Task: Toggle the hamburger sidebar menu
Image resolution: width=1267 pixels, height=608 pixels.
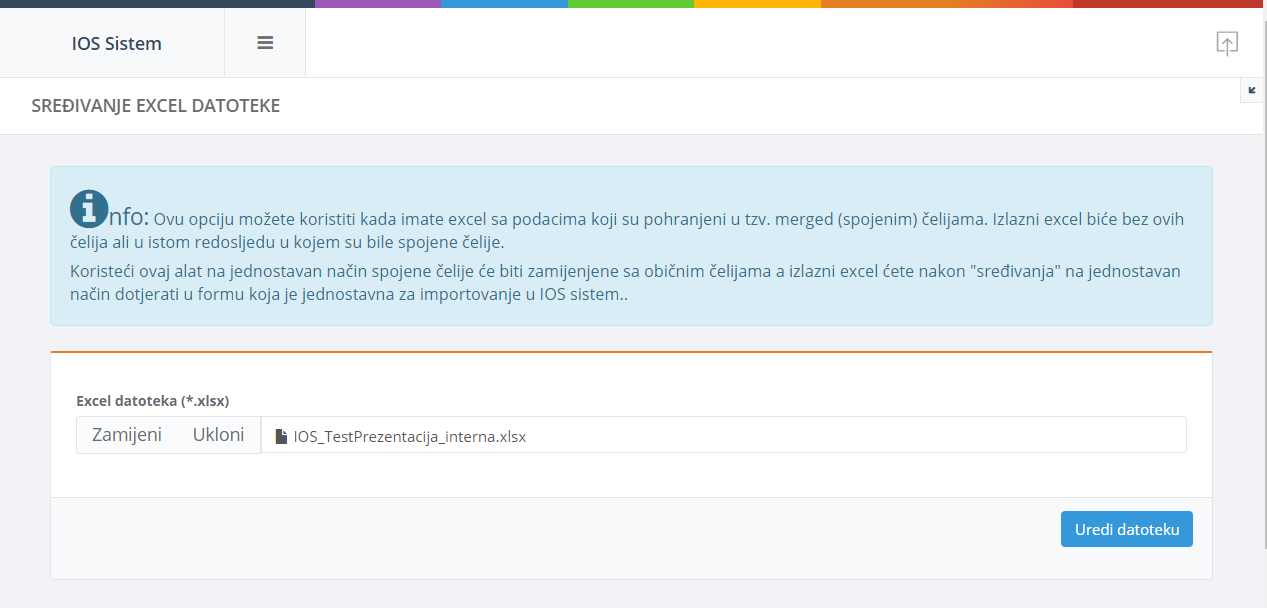Action: [265, 43]
